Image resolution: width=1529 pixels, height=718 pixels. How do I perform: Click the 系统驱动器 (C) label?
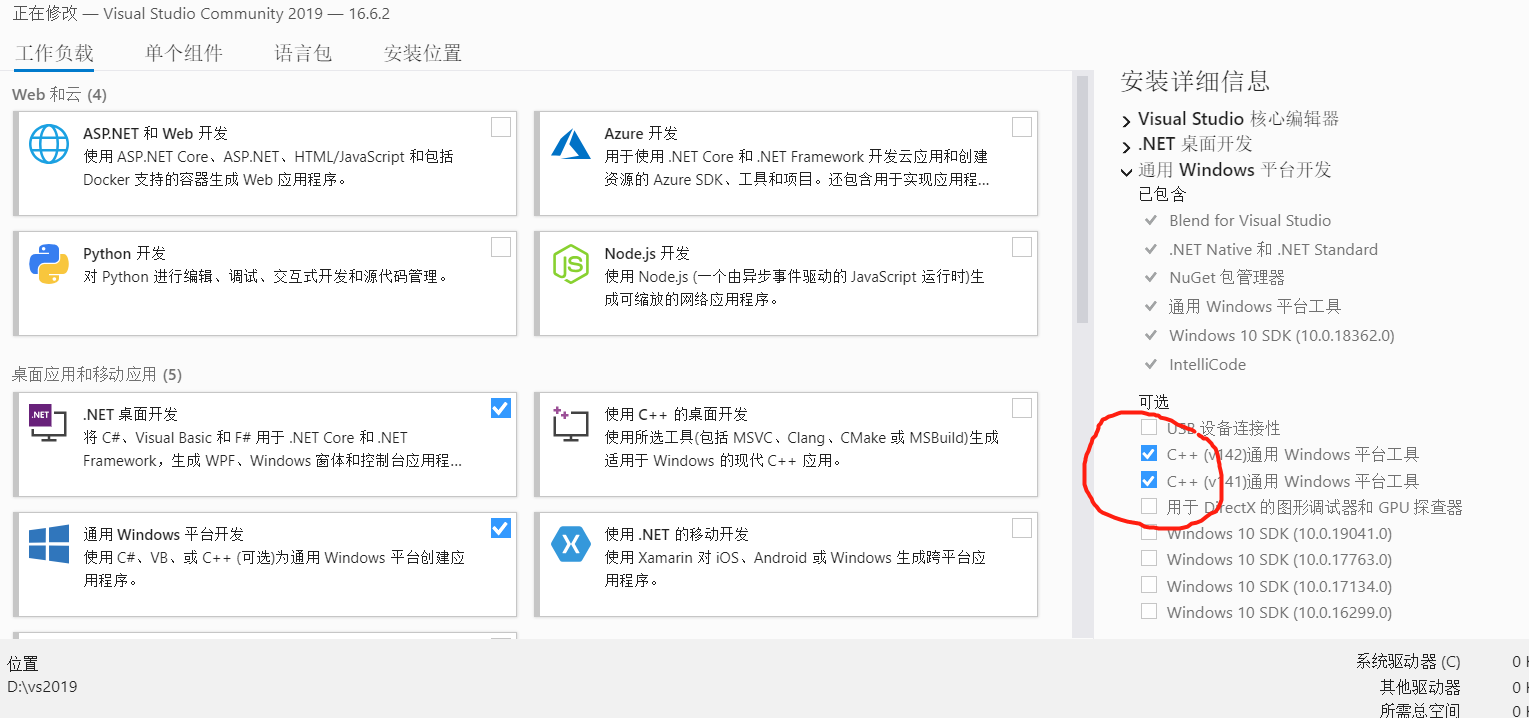pos(1408,662)
